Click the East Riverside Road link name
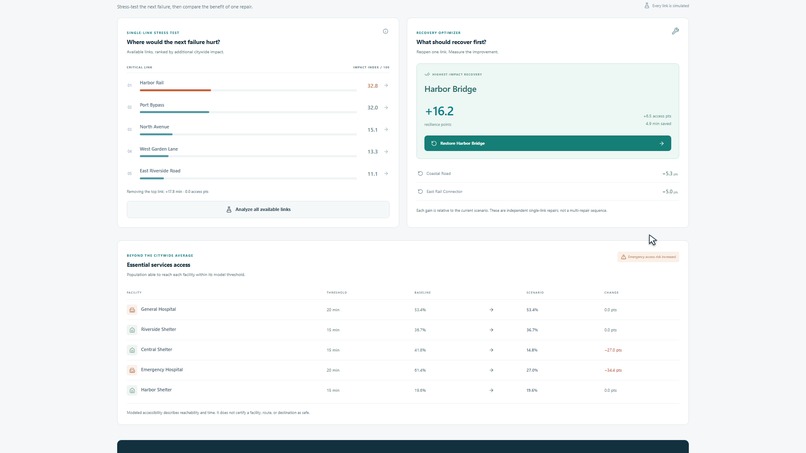The width and height of the screenshot is (806, 453). [x=160, y=171]
